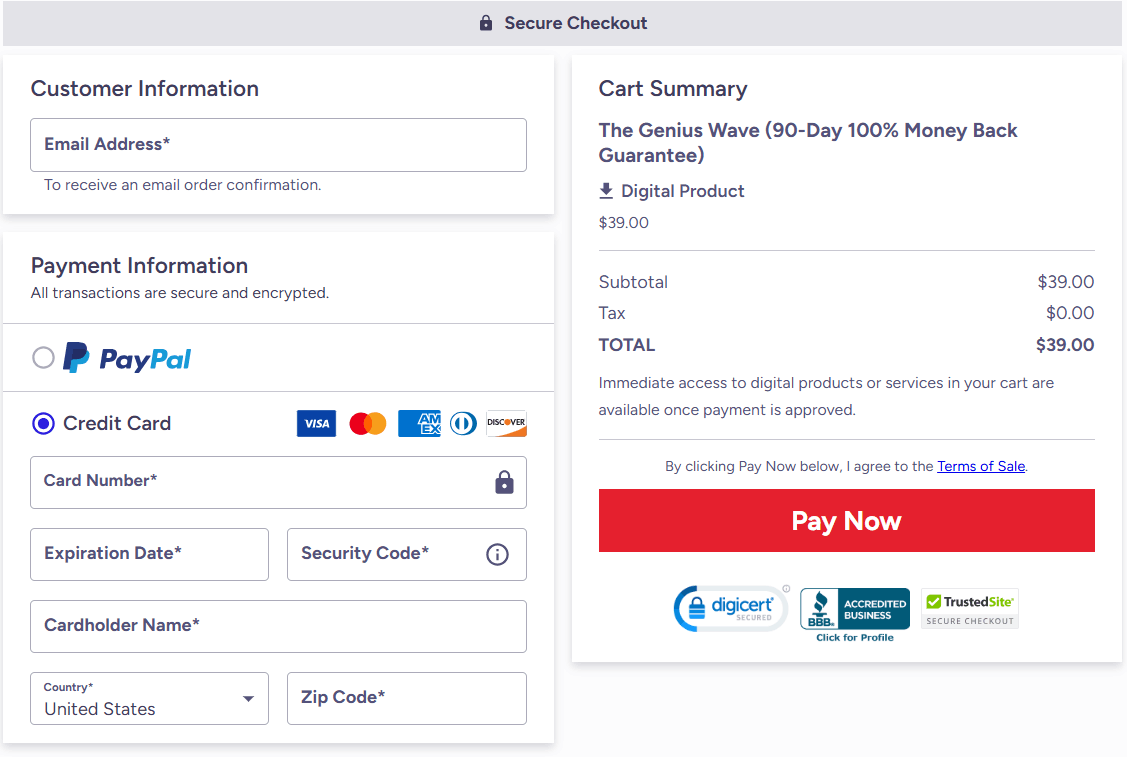Image resolution: width=1127 pixels, height=757 pixels.
Task: Click the Security Code info icon
Action: (x=497, y=554)
